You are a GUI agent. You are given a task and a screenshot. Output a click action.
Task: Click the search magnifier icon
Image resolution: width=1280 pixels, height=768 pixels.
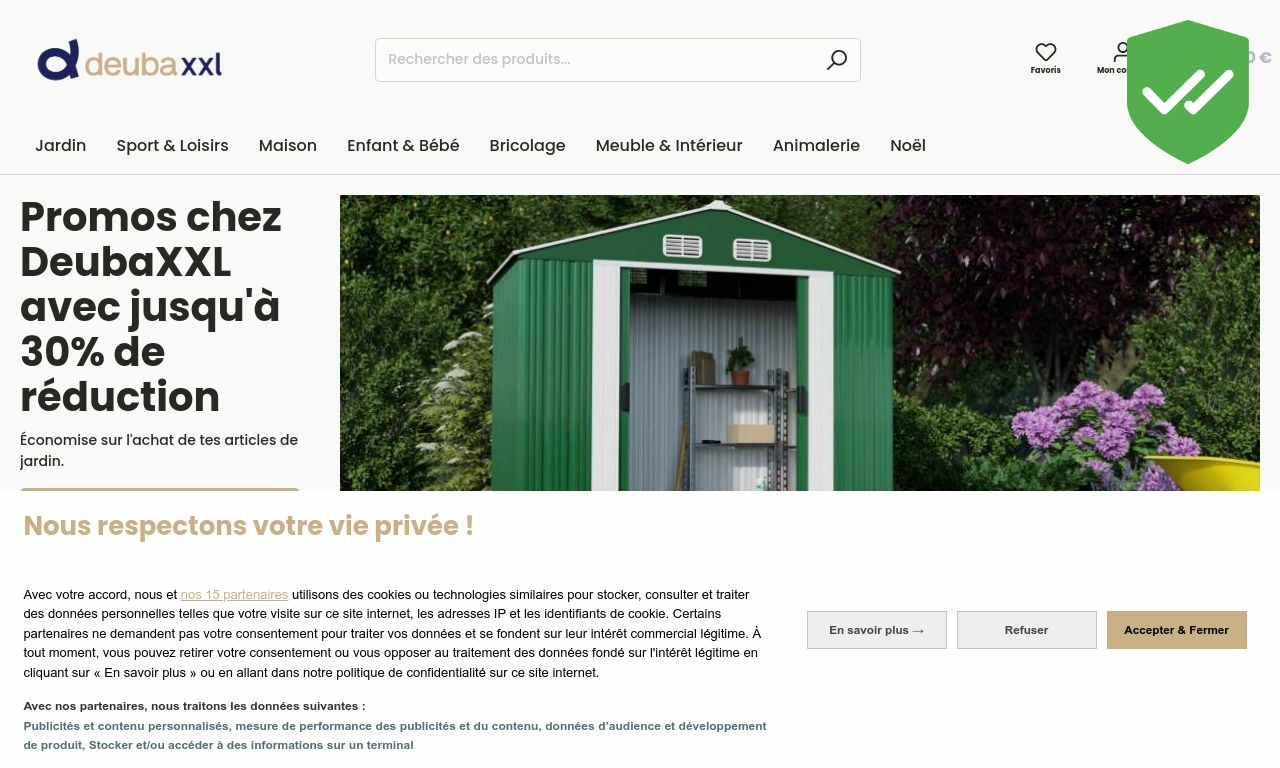(836, 60)
